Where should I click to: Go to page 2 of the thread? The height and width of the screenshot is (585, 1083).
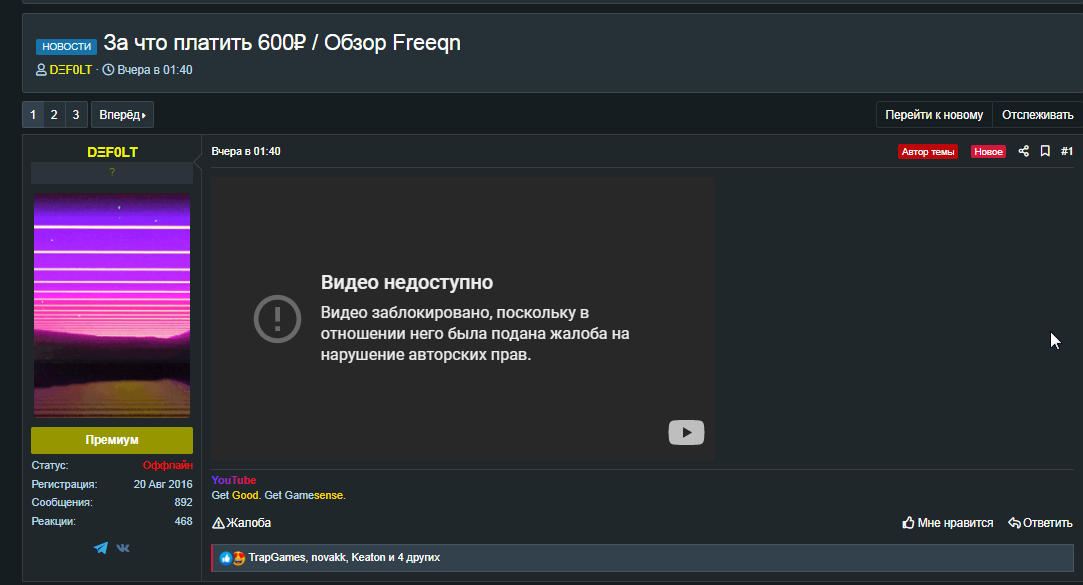pos(54,115)
